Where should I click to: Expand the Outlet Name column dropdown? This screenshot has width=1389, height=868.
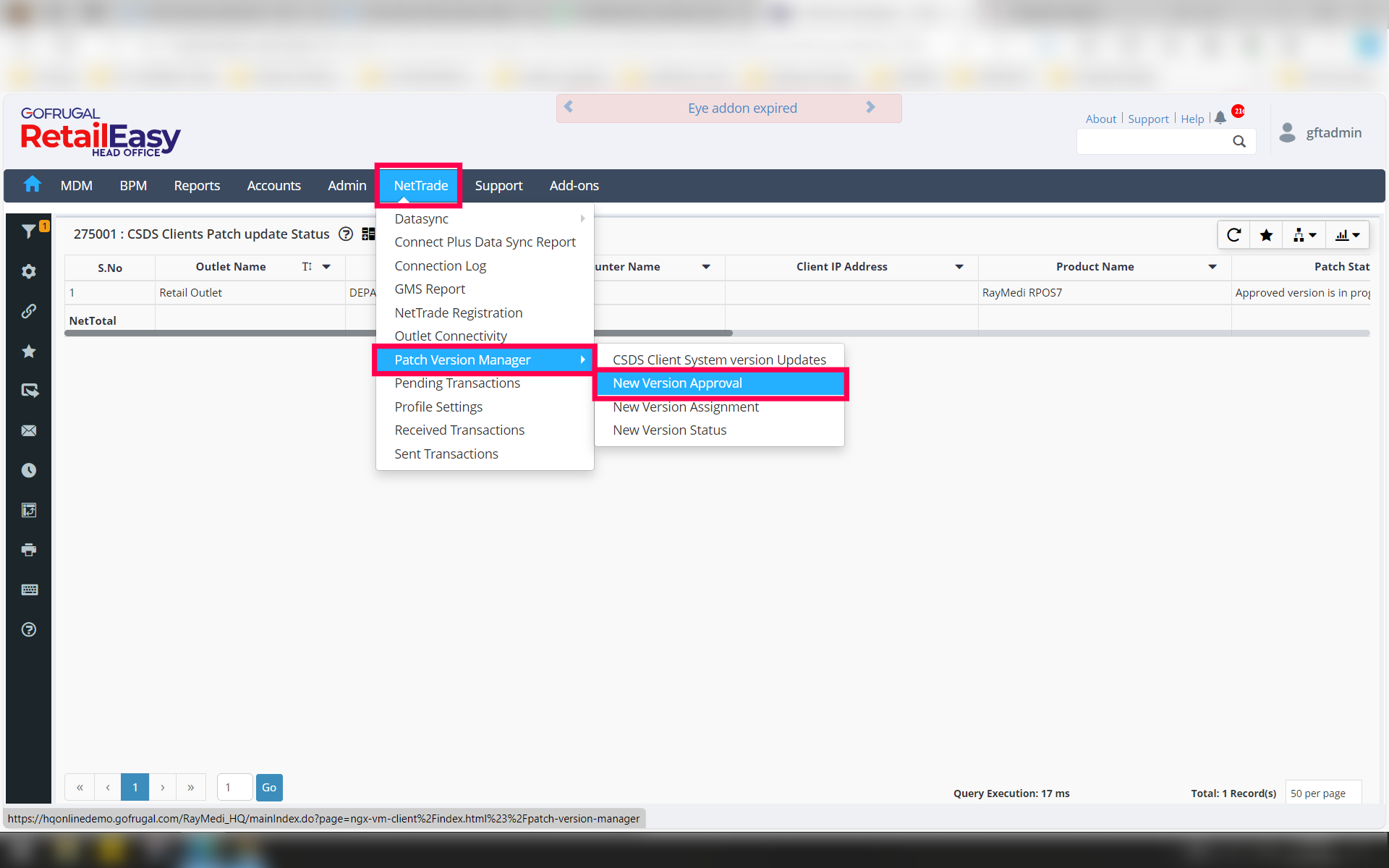click(326, 267)
